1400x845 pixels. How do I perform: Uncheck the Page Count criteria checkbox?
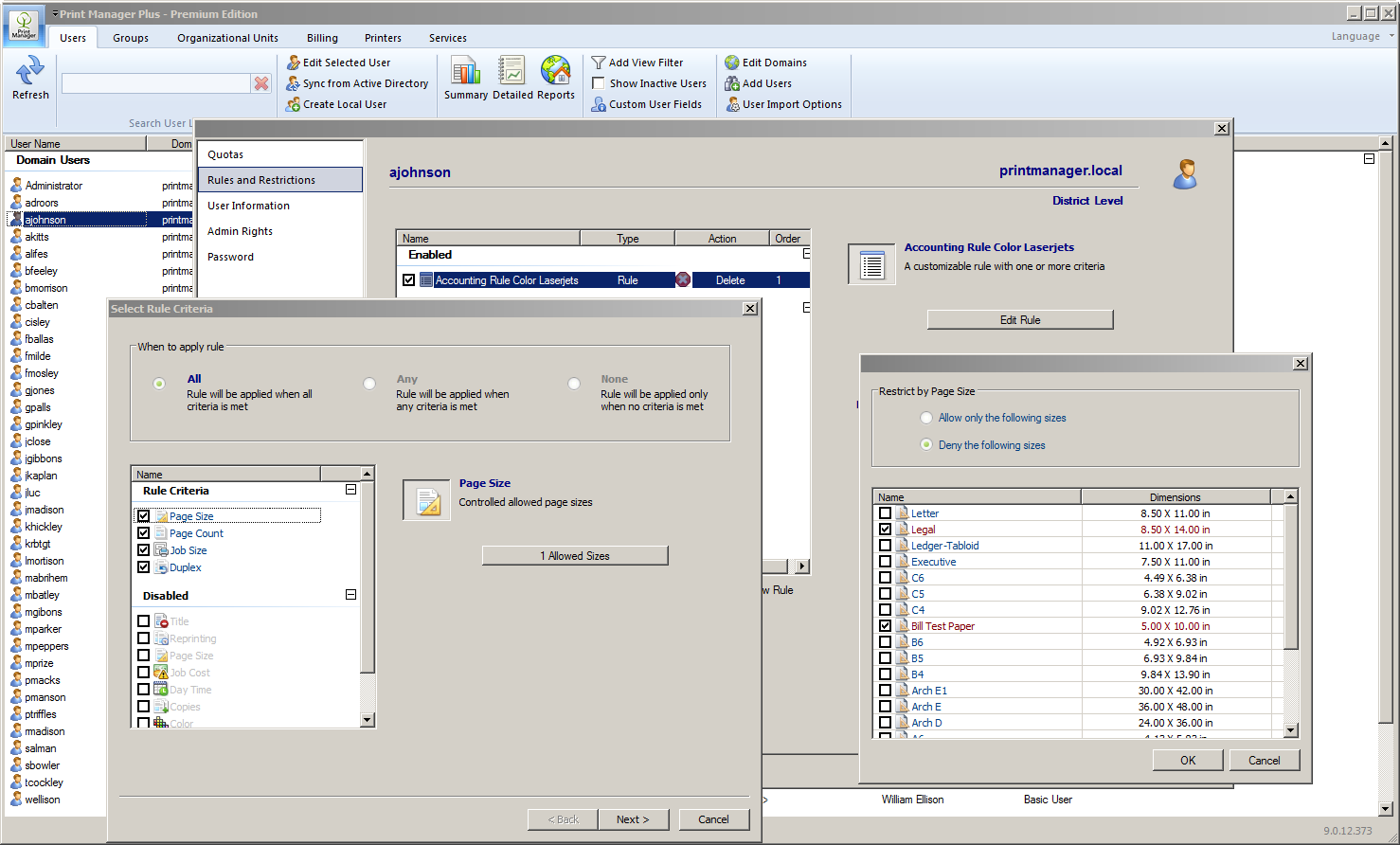click(144, 533)
